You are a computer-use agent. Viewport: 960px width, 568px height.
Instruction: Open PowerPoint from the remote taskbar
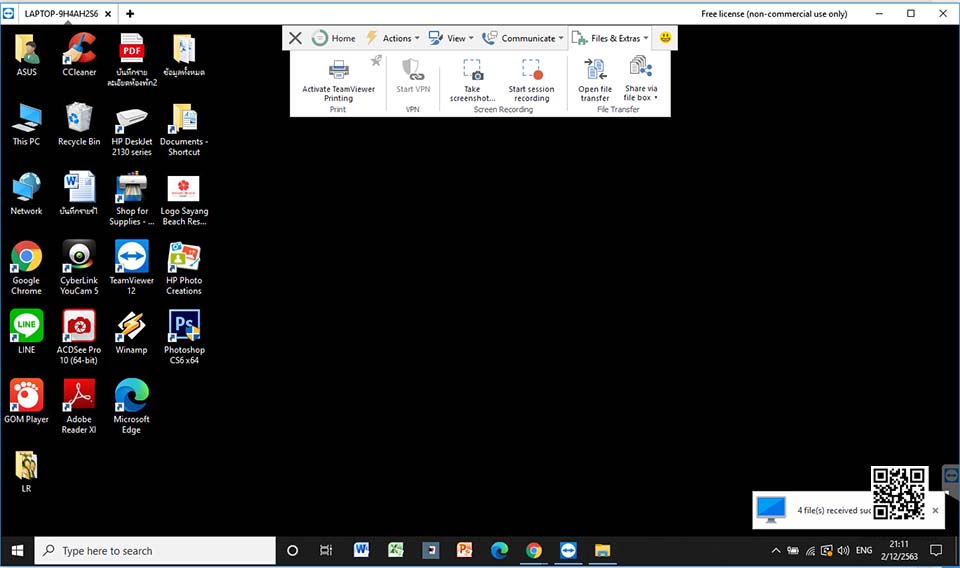tap(465, 551)
